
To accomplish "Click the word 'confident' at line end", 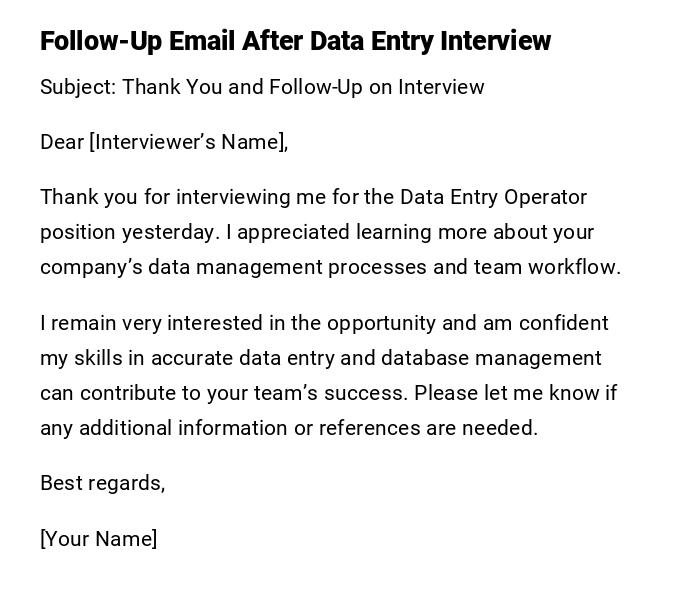I will 562,323.
